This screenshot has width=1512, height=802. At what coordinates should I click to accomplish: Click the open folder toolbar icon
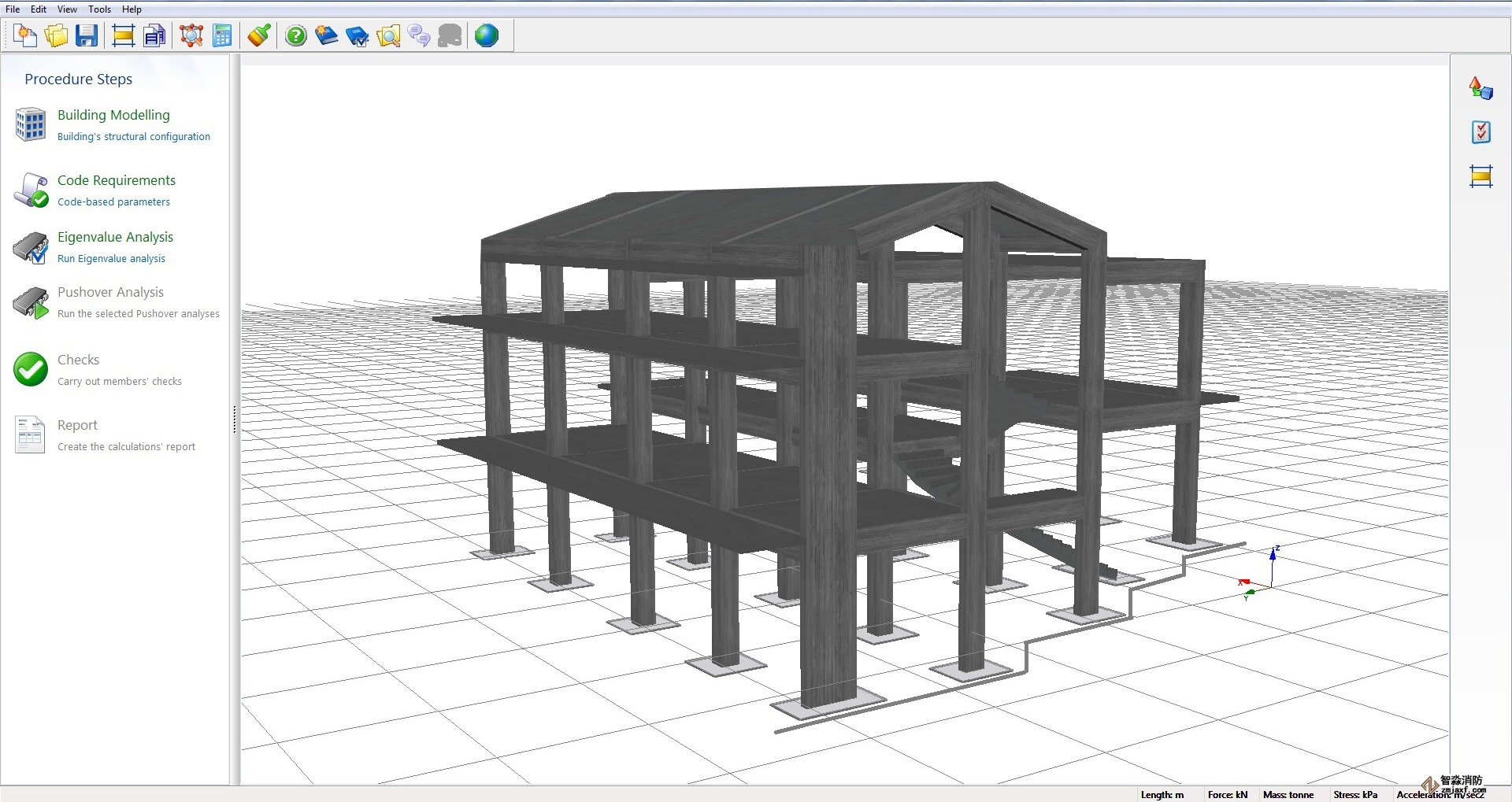(56, 35)
